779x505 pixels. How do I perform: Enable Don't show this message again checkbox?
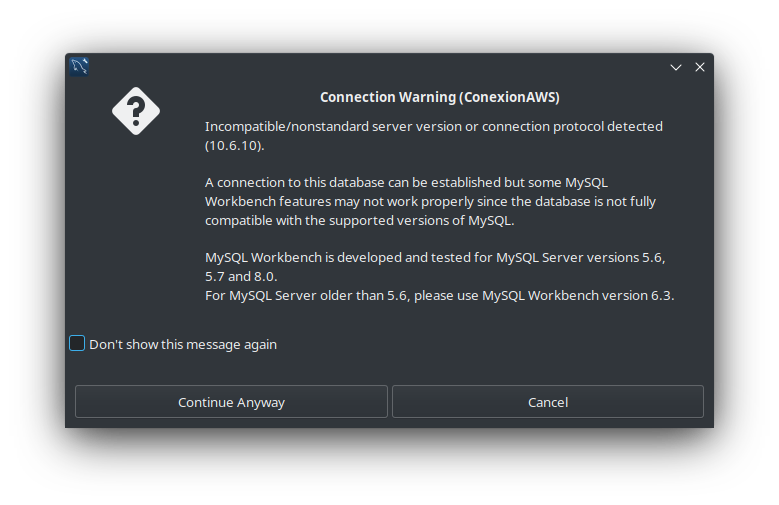(x=77, y=344)
